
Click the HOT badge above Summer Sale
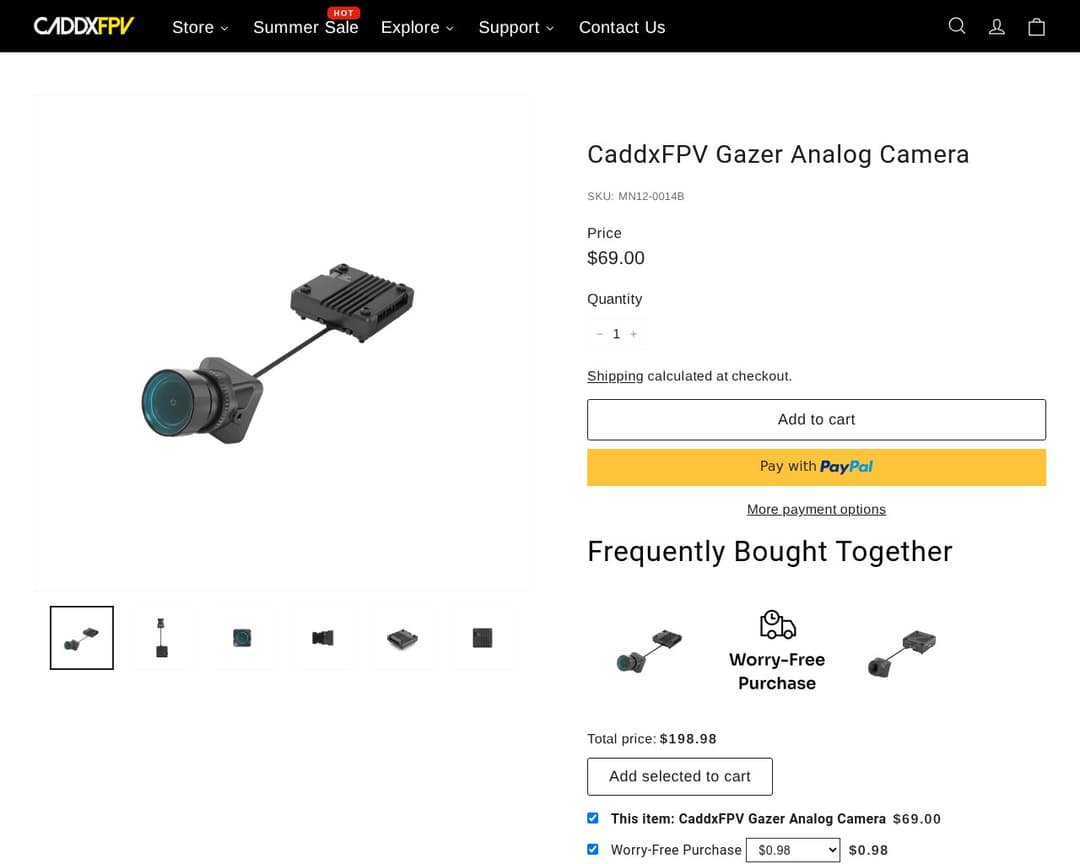pyautogui.click(x=343, y=13)
